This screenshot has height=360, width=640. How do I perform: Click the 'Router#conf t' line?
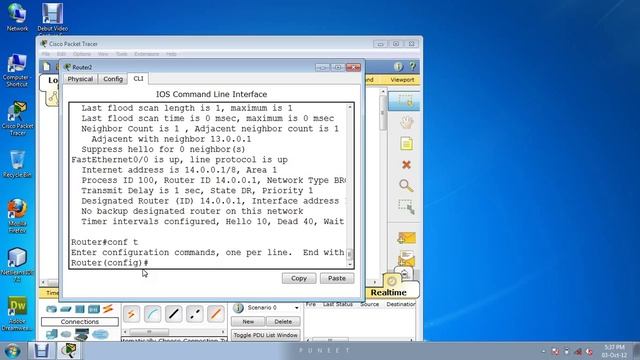pyautogui.click(x=104, y=242)
